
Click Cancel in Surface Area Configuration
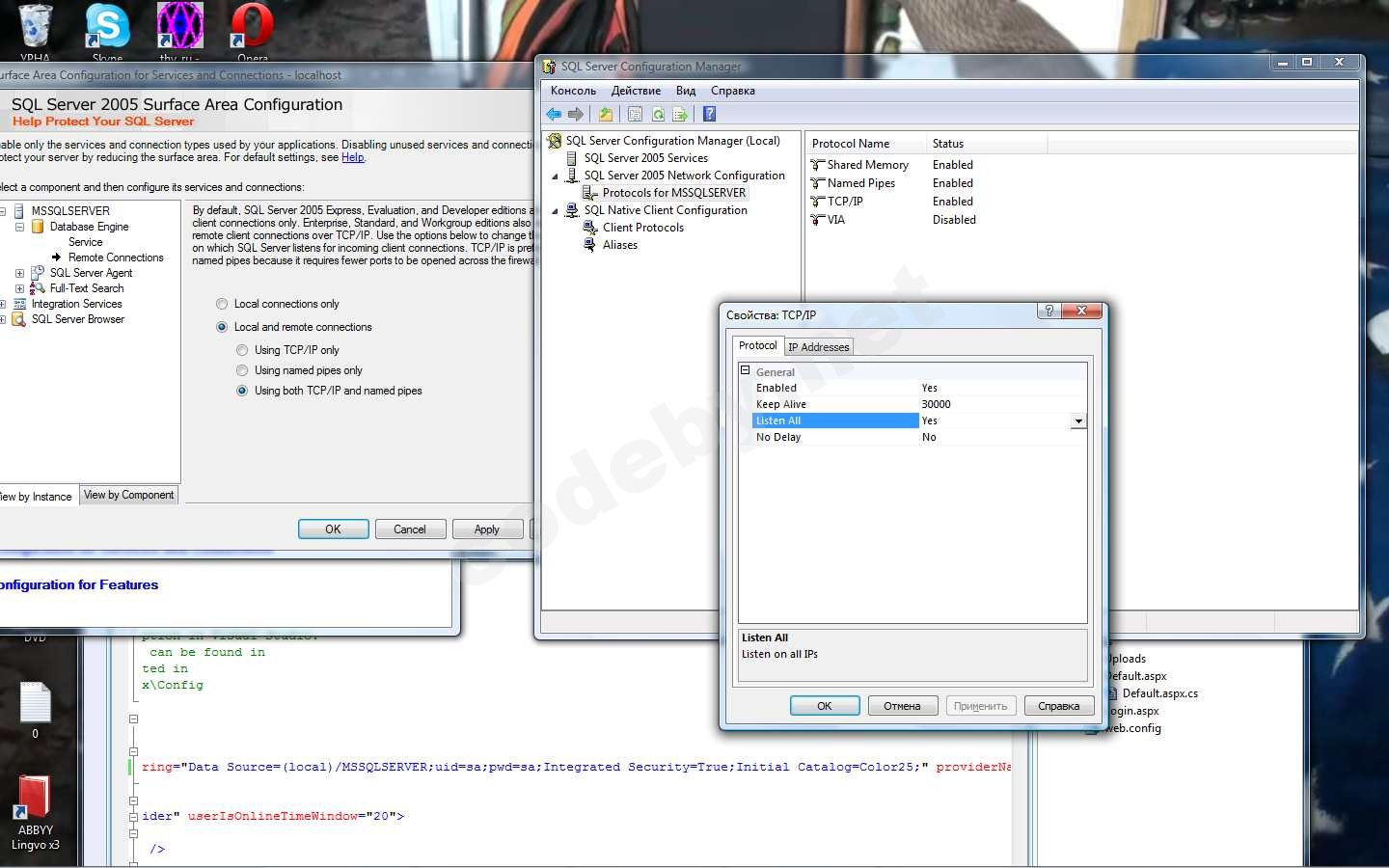tap(410, 529)
